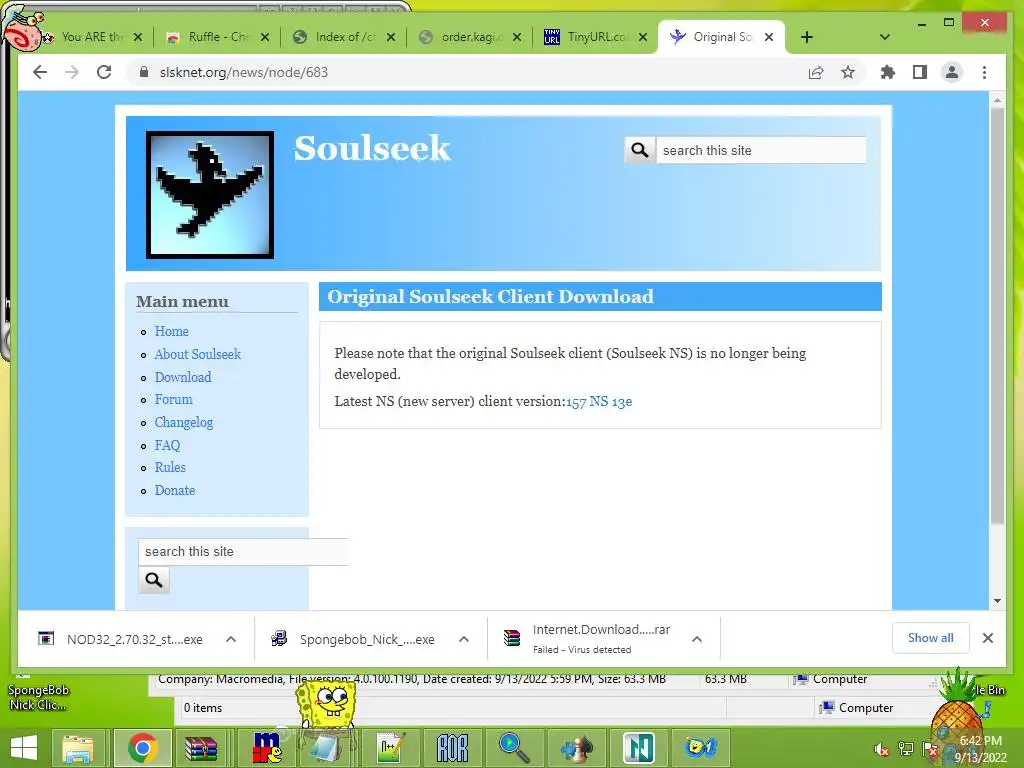Open WinRAR from the taskbar
Viewport: 1024px width, 768px height.
(x=201, y=748)
